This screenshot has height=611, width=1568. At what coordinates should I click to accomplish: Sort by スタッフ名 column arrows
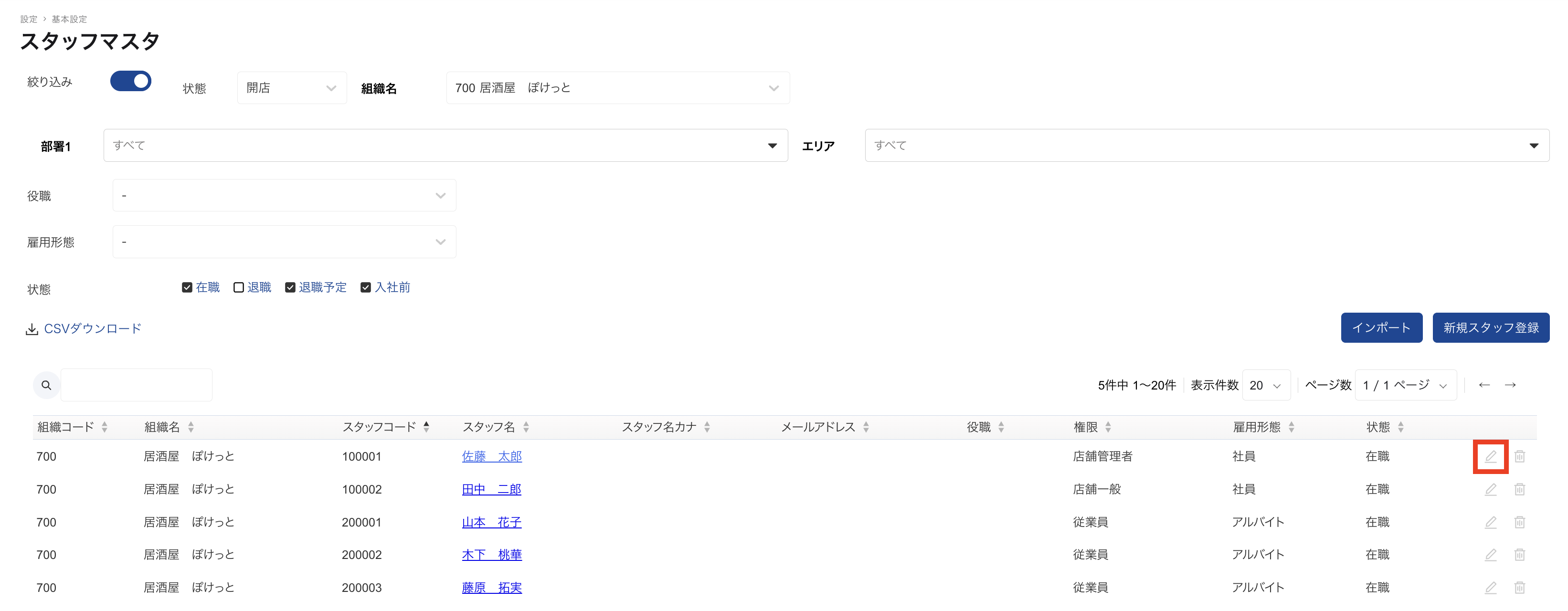(x=526, y=427)
